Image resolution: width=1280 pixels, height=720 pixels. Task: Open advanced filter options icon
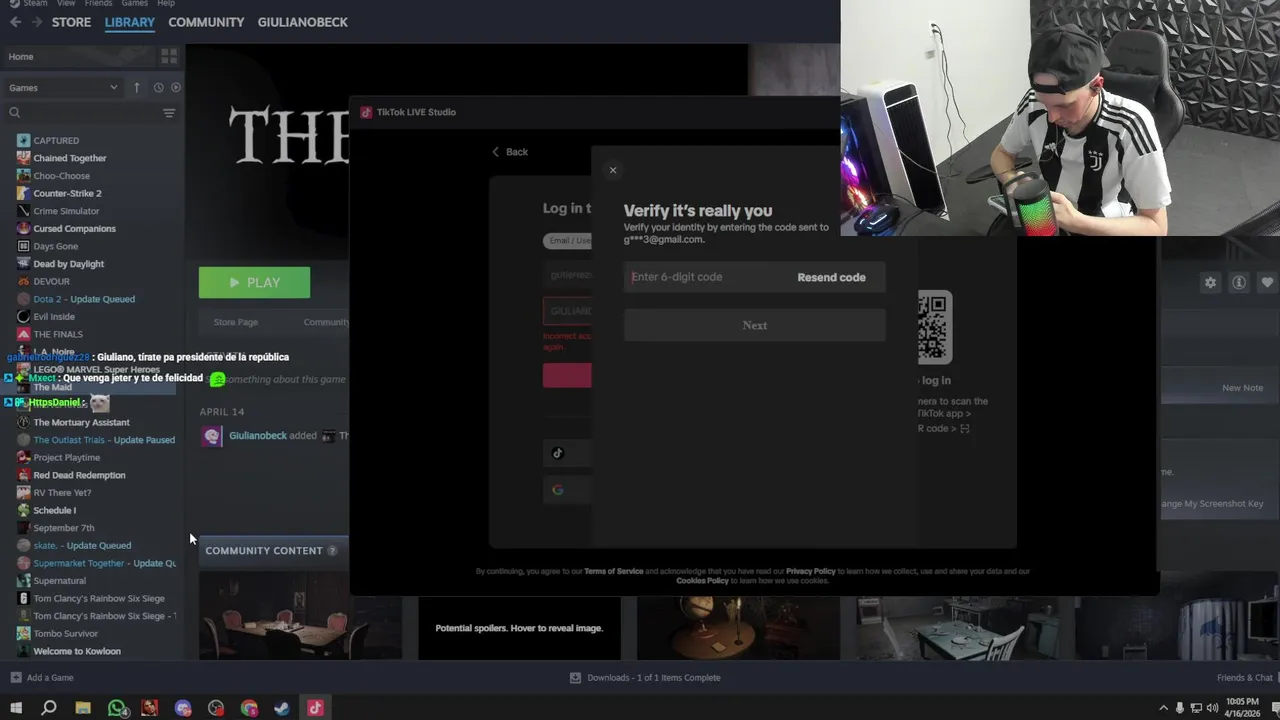169,113
